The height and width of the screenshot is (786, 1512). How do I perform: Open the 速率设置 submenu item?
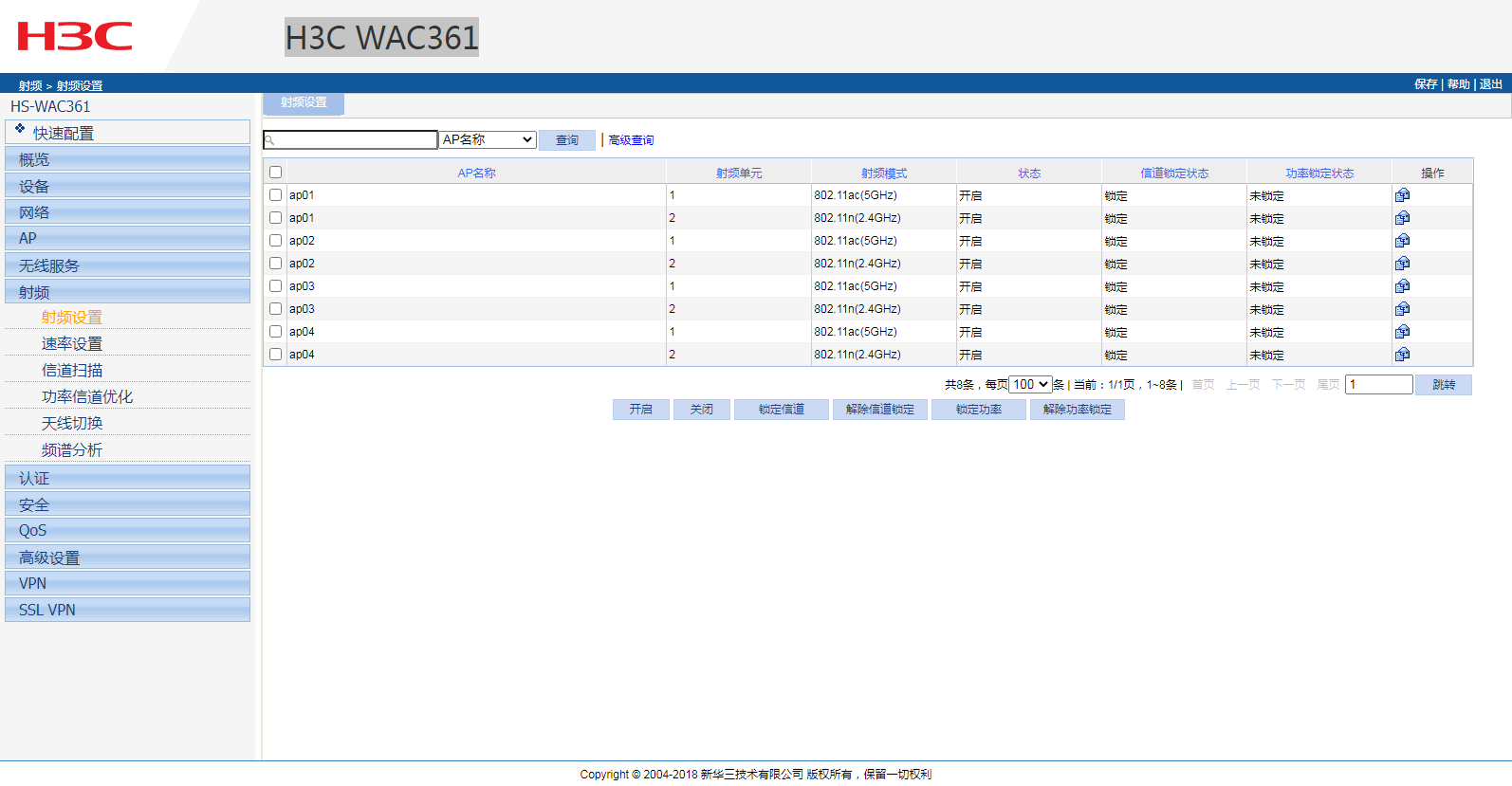(71, 344)
